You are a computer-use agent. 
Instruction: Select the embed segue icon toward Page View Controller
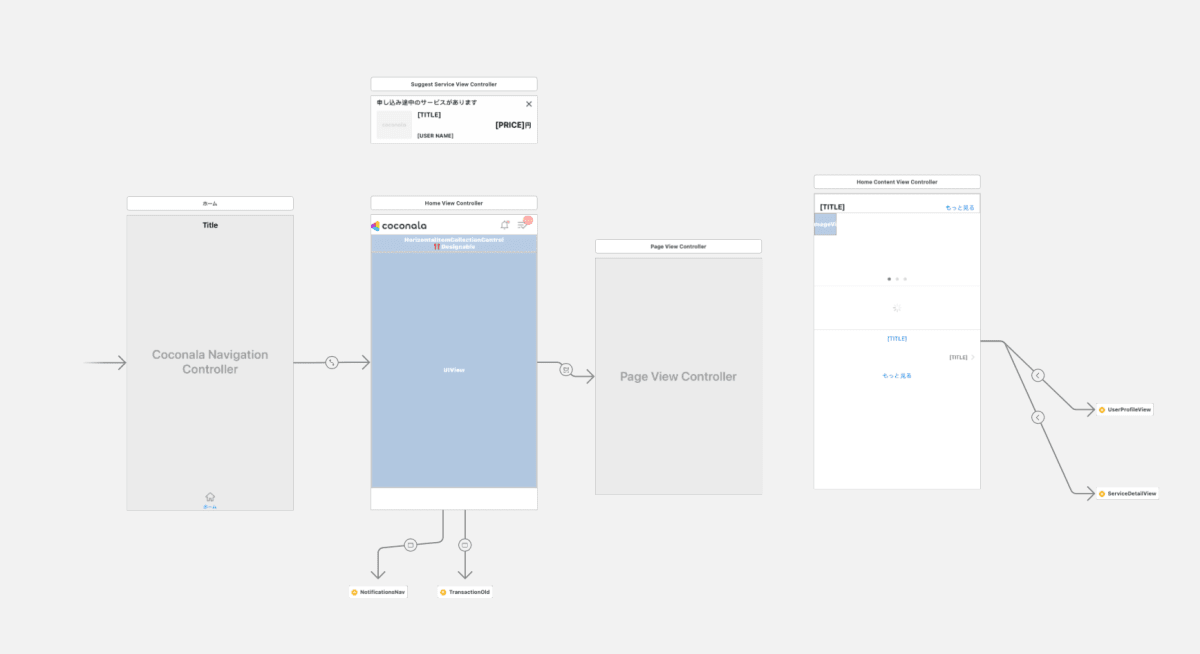(x=566, y=369)
